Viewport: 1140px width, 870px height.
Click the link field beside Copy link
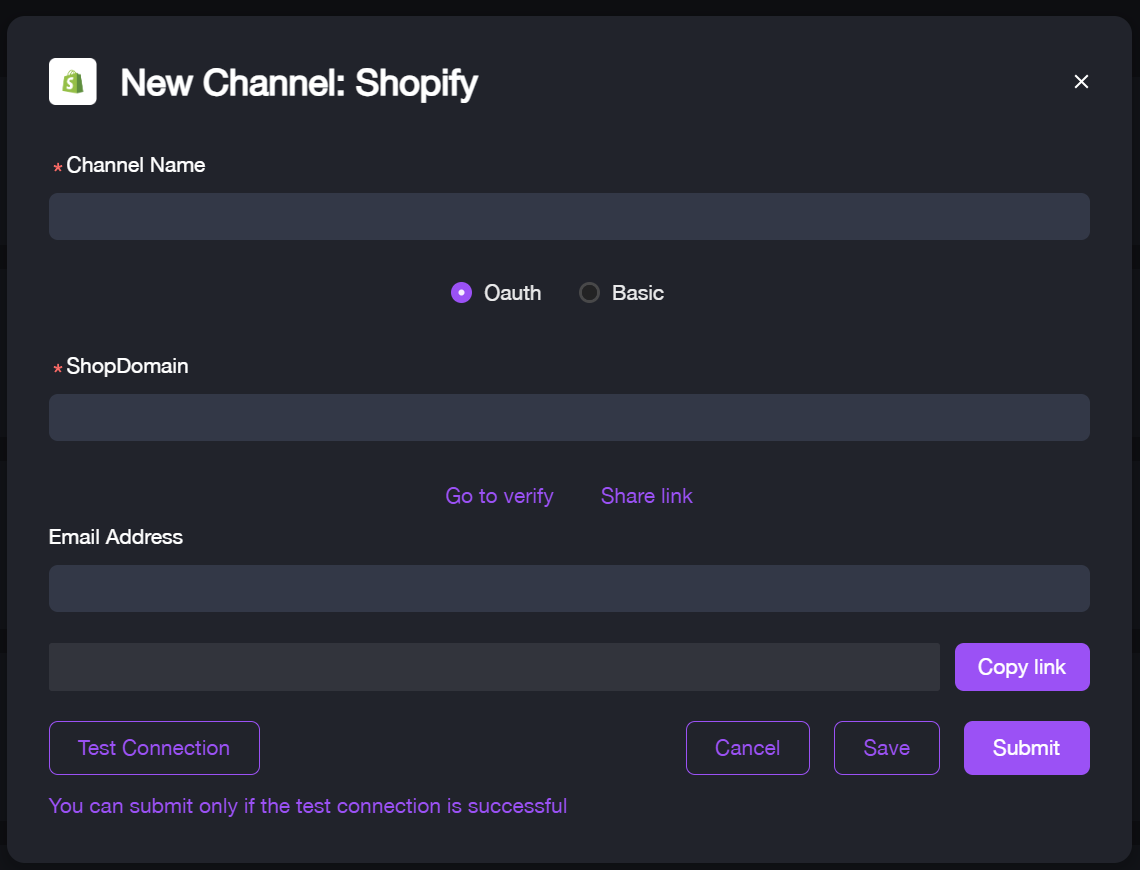(x=494, y=667)
